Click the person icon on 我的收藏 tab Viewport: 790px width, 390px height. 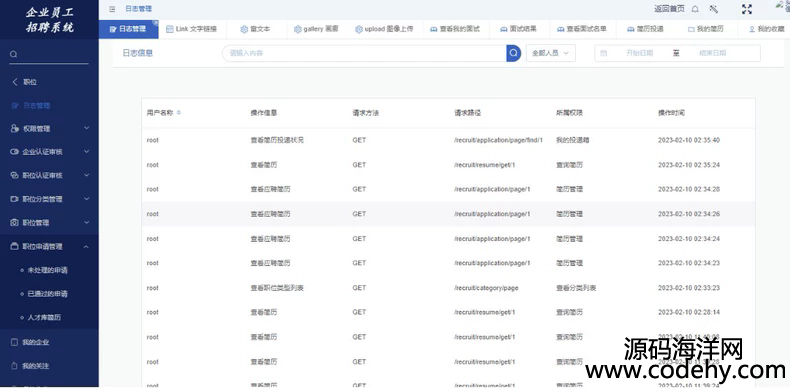(752, 29)
